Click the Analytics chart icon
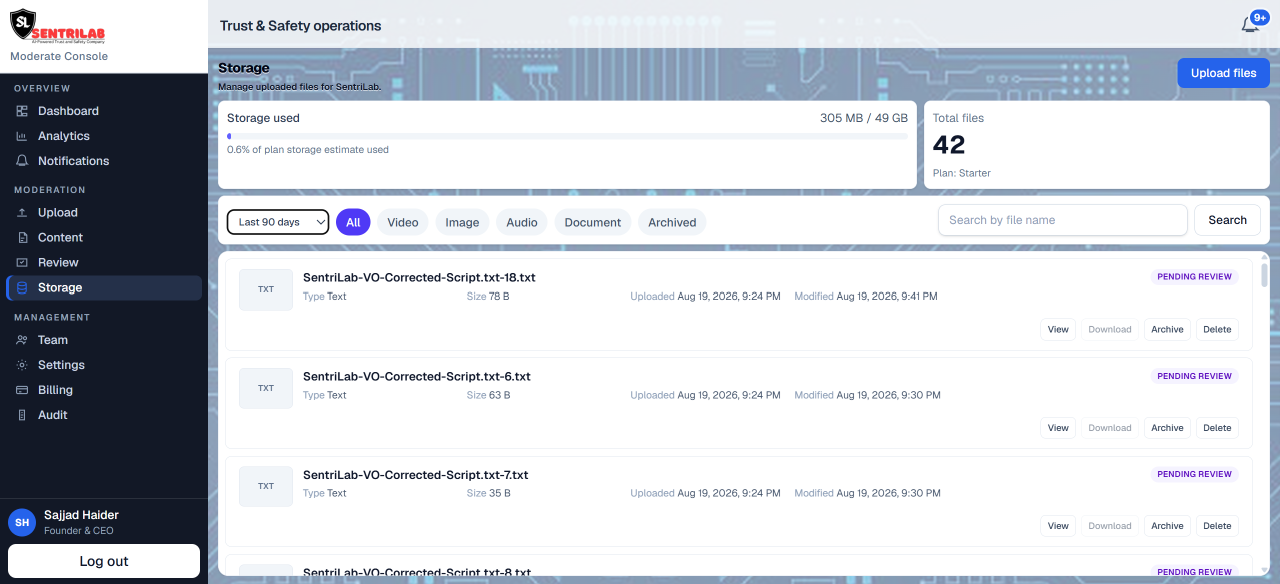 click(22, 136)
